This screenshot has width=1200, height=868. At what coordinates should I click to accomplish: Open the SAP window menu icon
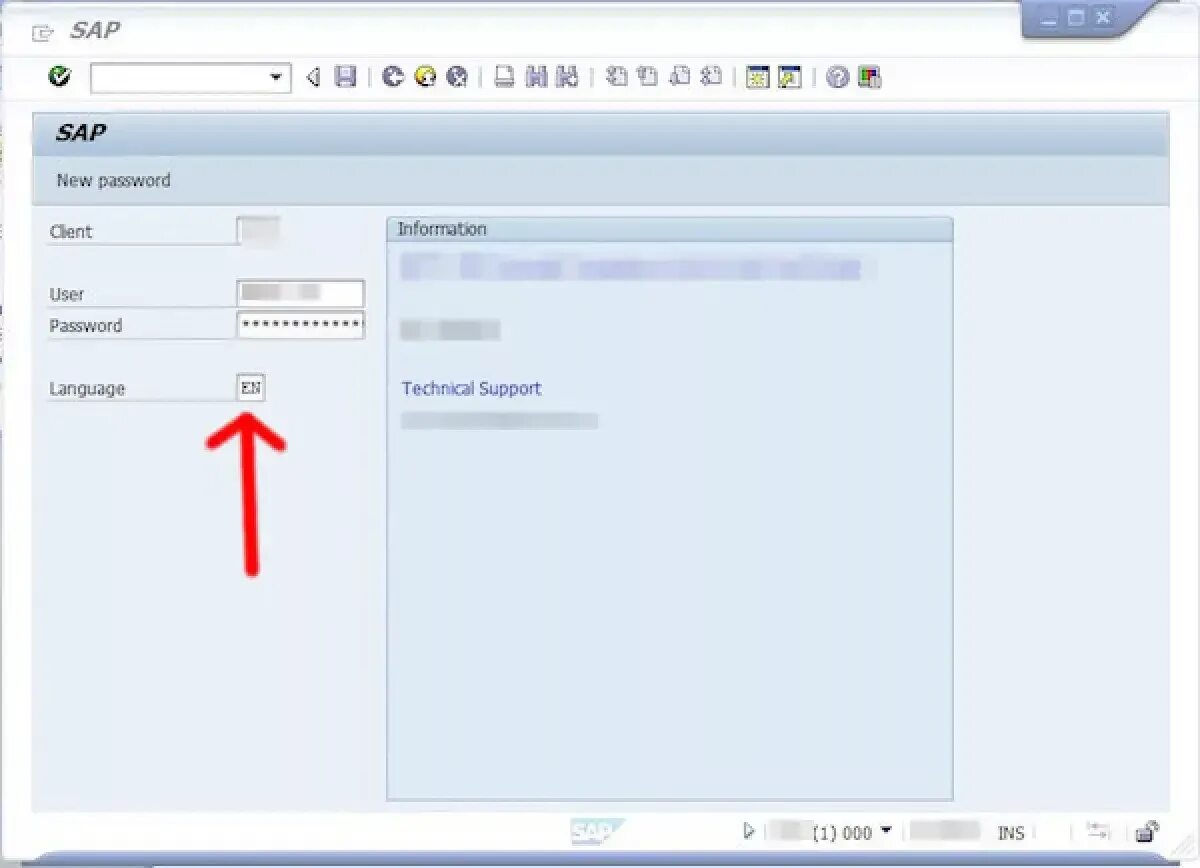[x=43, y=32]
